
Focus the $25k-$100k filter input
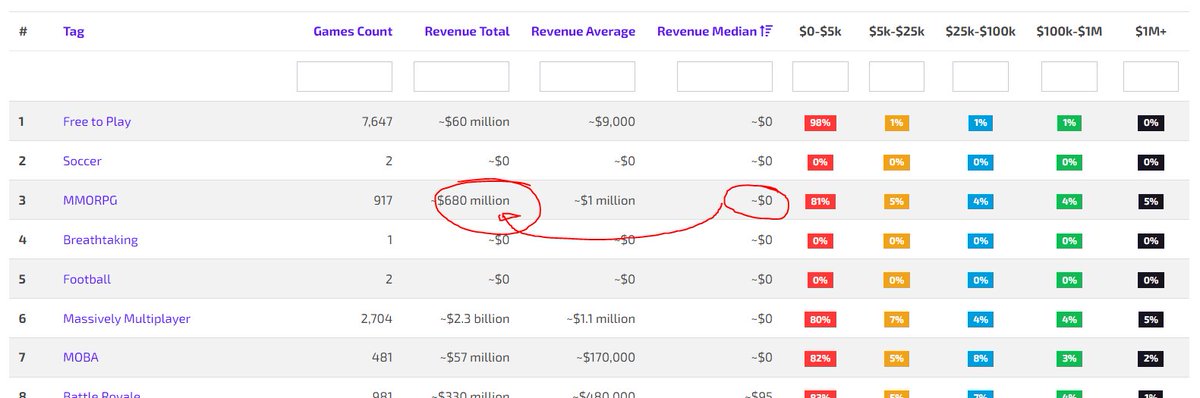(x=980, y=77)
